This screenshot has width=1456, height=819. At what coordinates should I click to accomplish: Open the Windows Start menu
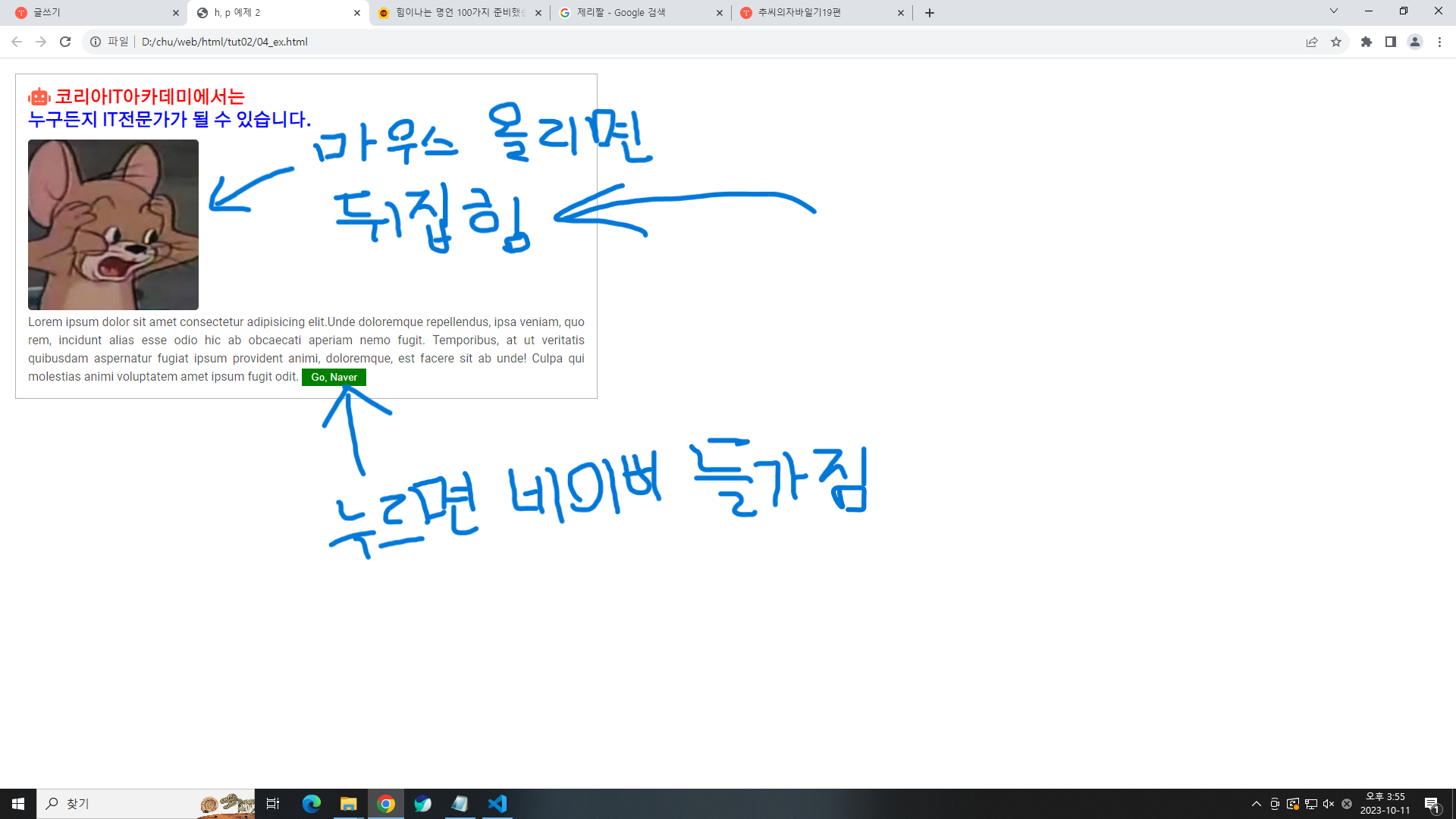coord(18,804)
